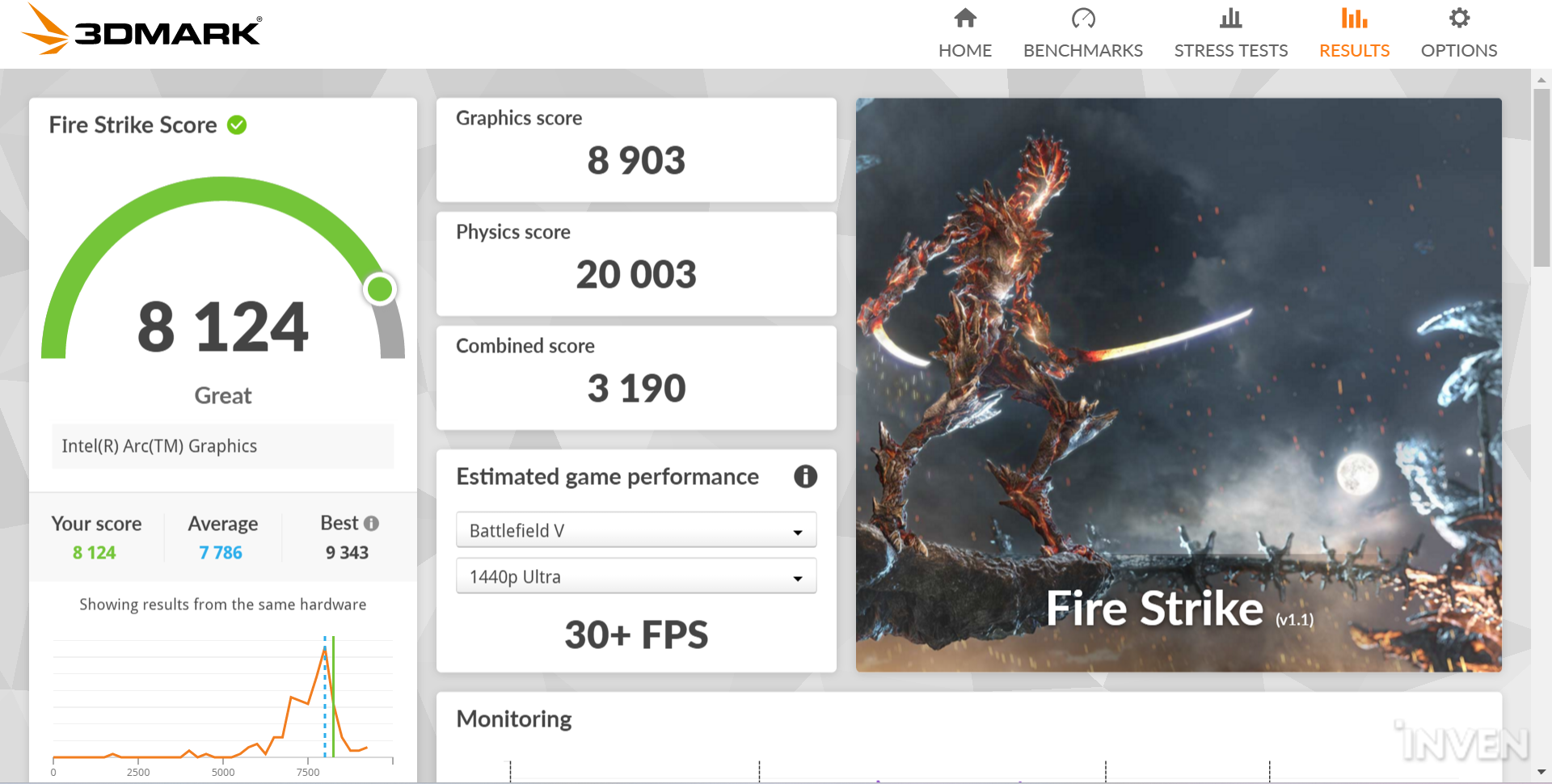
Task: Click the green validation checkmark icon
Action: coord(237,125)
